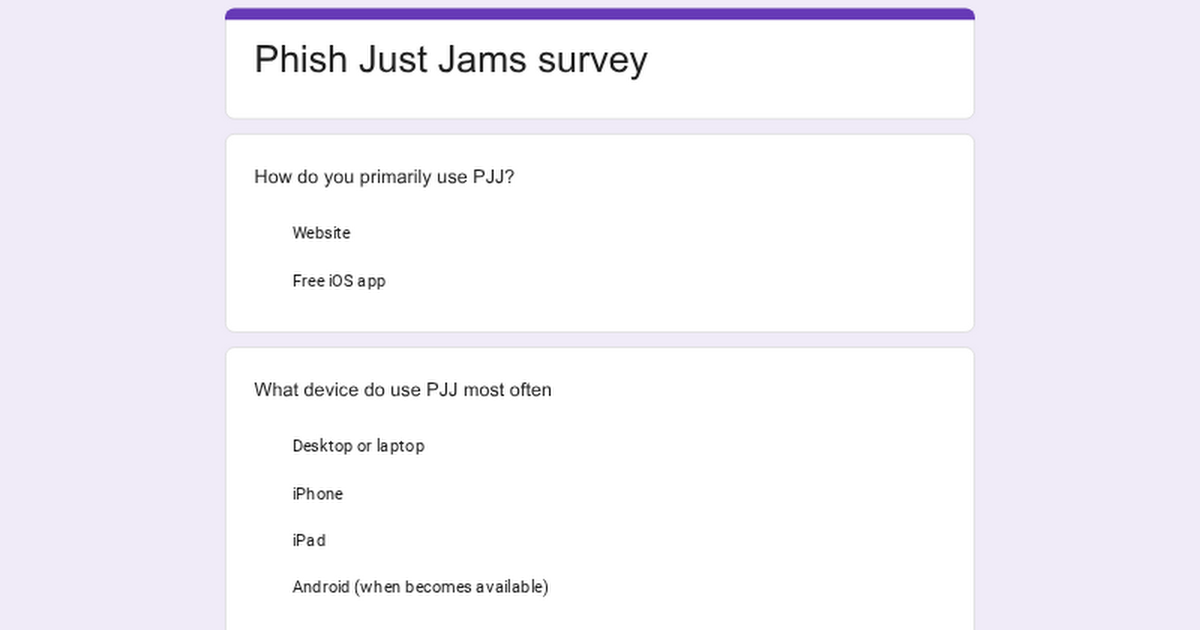This screenshot has height=630, width=1200.
Task: Click the "How do you primarily use PJJ?" question
Action: pos(384,177)
